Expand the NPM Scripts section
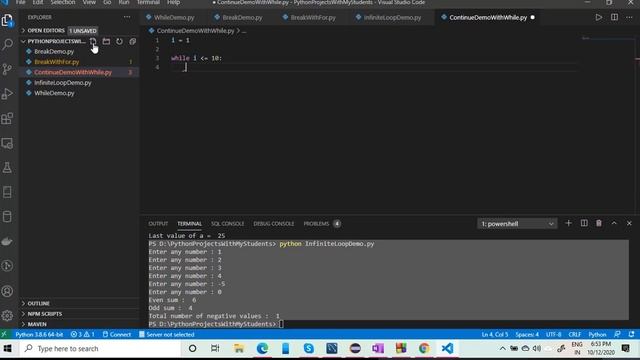 click(80, 314)
